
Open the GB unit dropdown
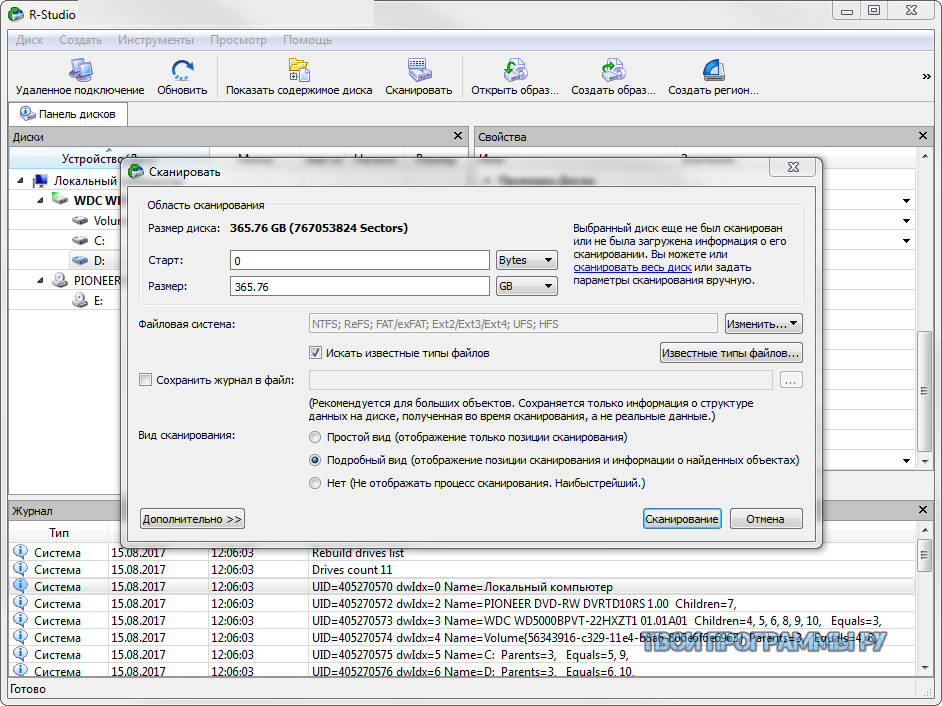pos(526,286)
